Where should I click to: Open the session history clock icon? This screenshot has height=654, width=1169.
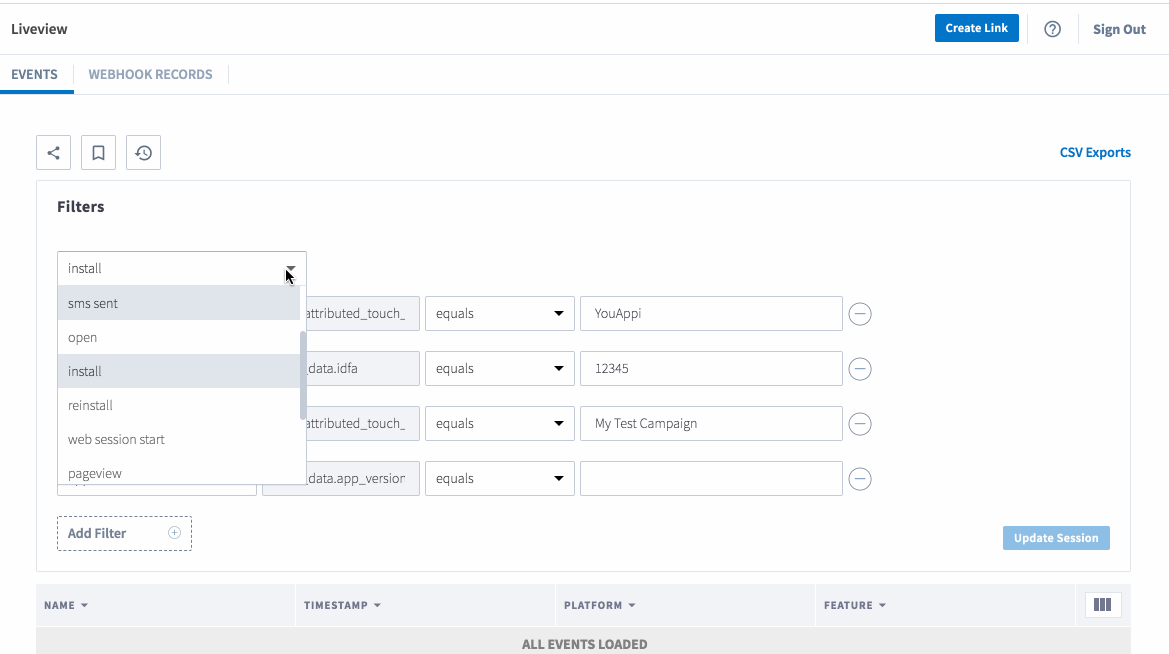[143, 153]
